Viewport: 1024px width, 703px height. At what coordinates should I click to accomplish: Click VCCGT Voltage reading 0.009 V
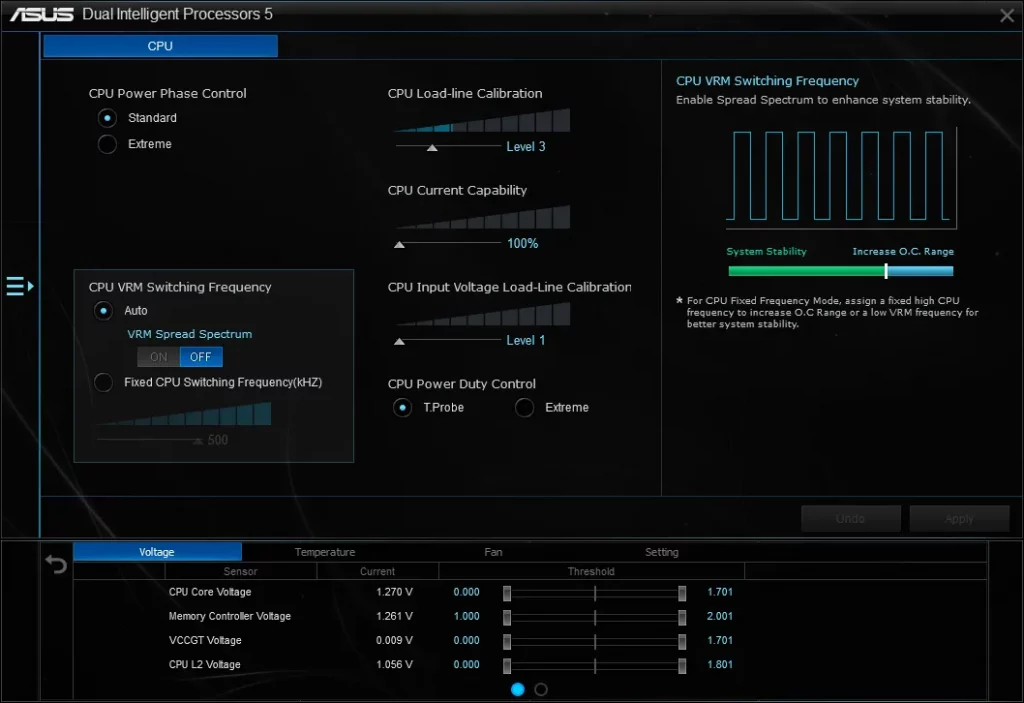394,641
